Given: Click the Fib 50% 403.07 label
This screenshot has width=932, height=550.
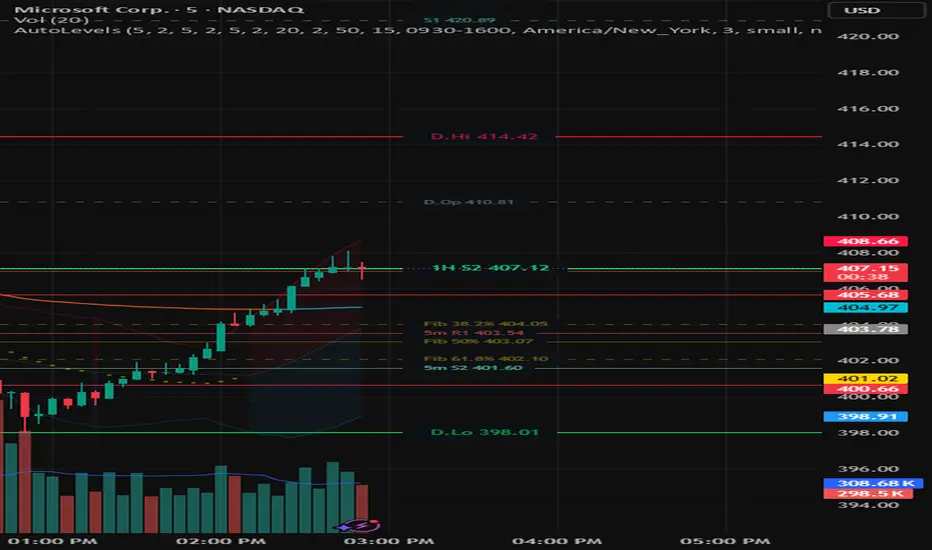Looking at the screenshot, I should point(478,341).
